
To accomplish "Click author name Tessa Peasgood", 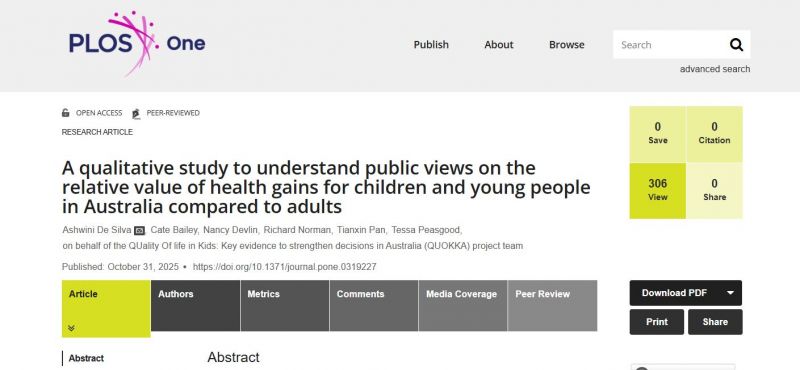I will click(x=426, y=230).
